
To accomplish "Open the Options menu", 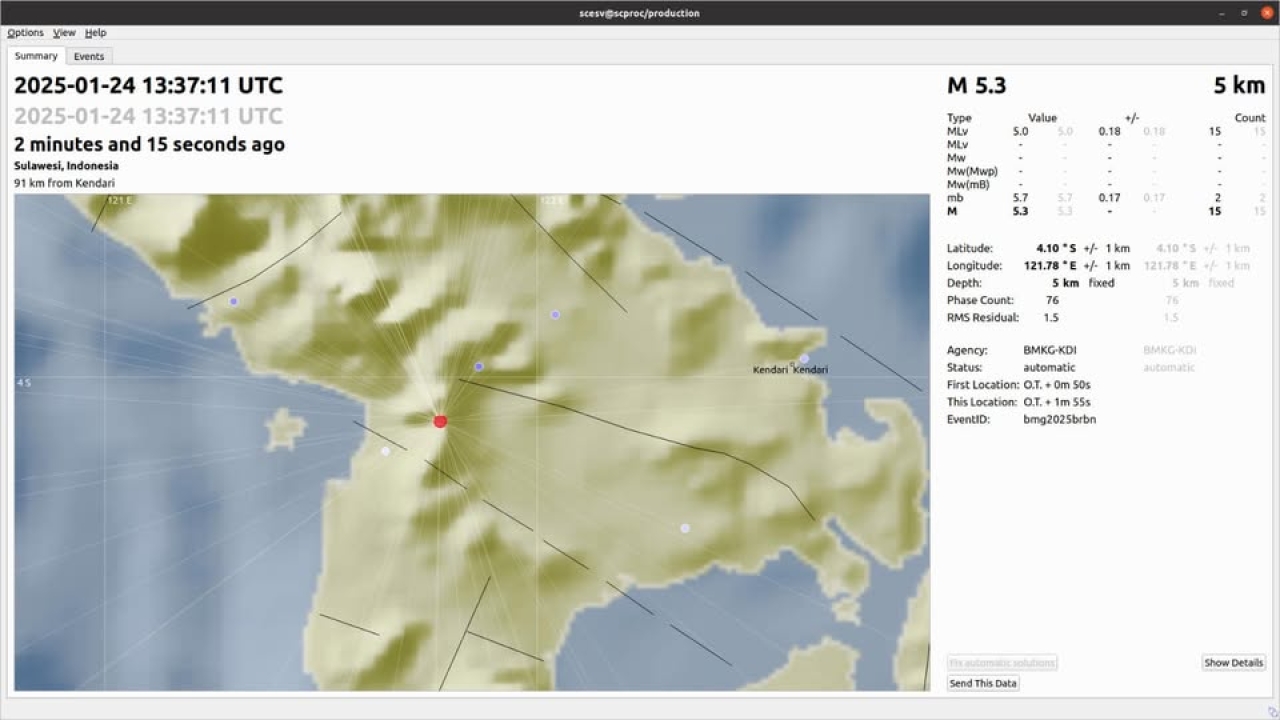I will click(25, 33).
